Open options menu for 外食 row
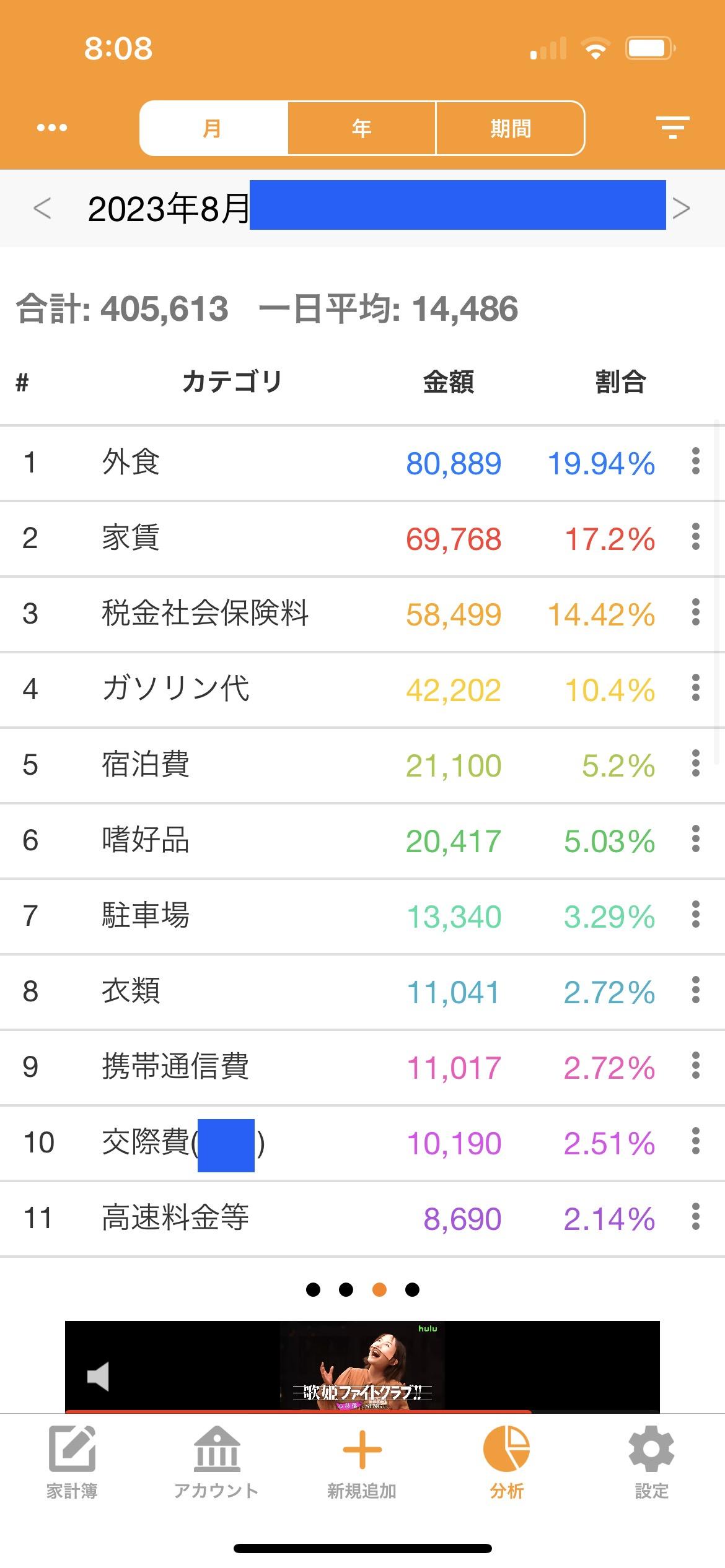725x1568 pixels. coord(696,461)
